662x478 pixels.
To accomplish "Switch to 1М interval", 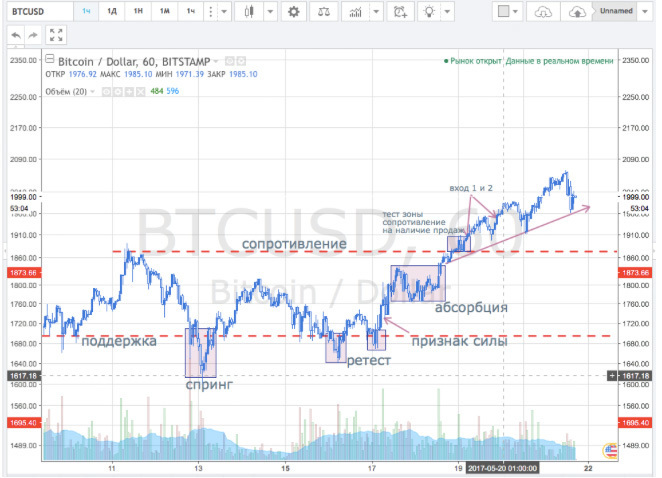I will point(165,11).
